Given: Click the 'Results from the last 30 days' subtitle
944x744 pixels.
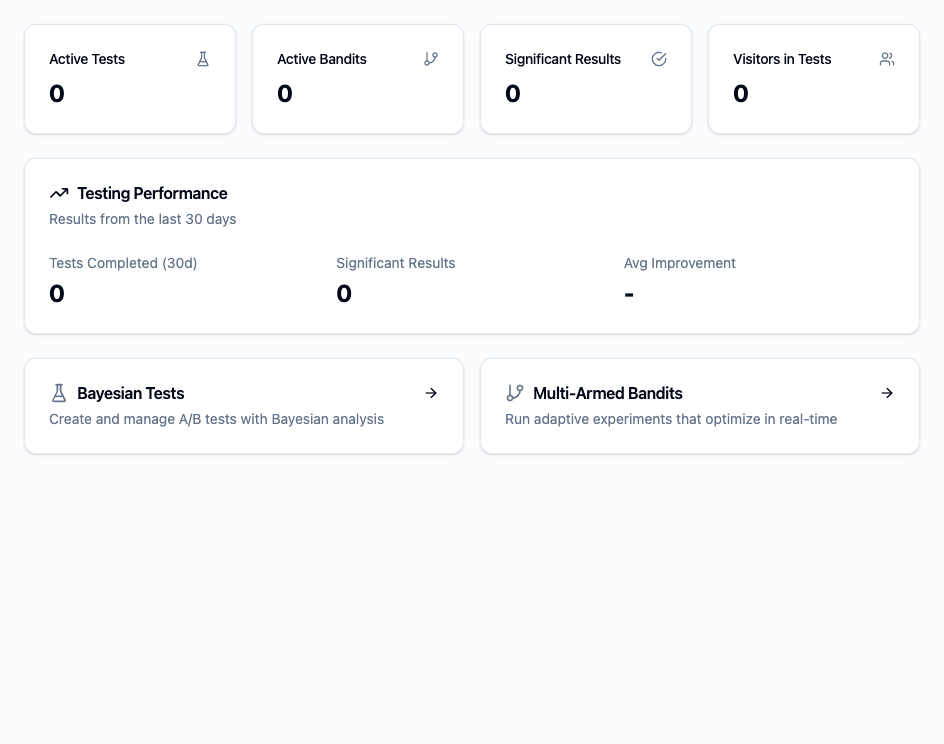Looking at the screenshot, I should (x=142, y=219).
